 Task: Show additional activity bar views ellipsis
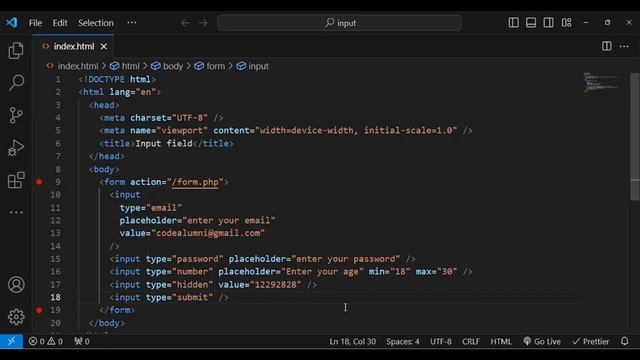(16, 212)
